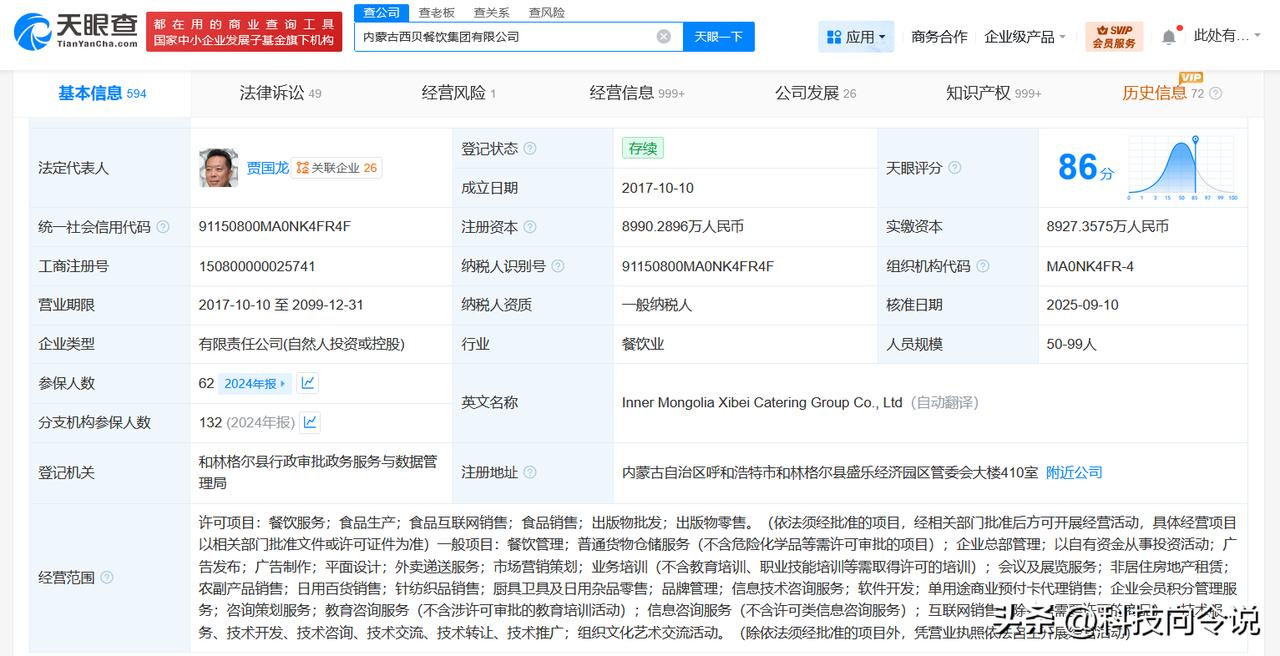Open the 商务合作 link
Screen dimensions: 1280x656
(x=939, y=37)
